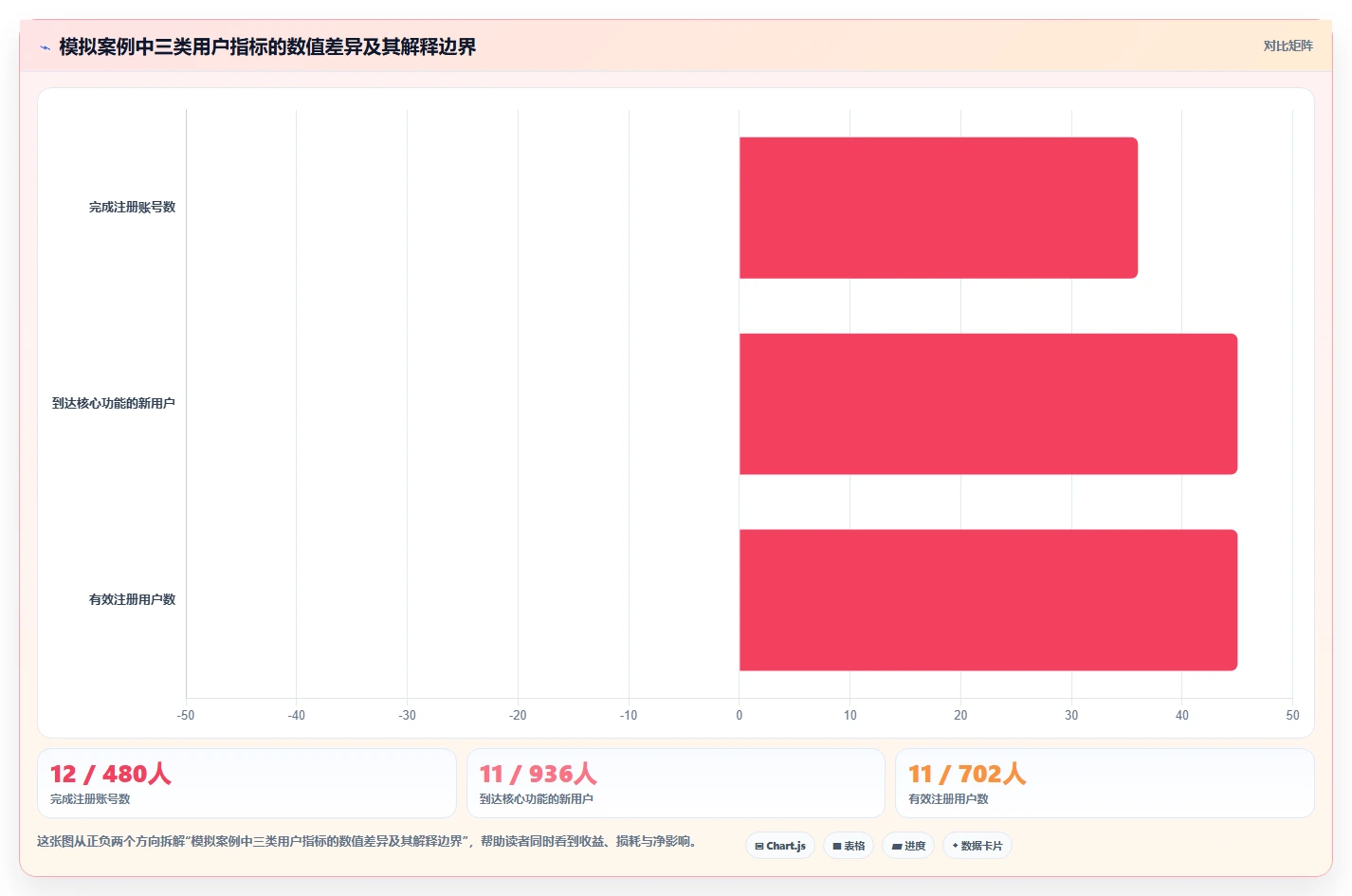Click the 进度 tag chip
Viewport: 1352px width, 896px height.
pos(908,846)
